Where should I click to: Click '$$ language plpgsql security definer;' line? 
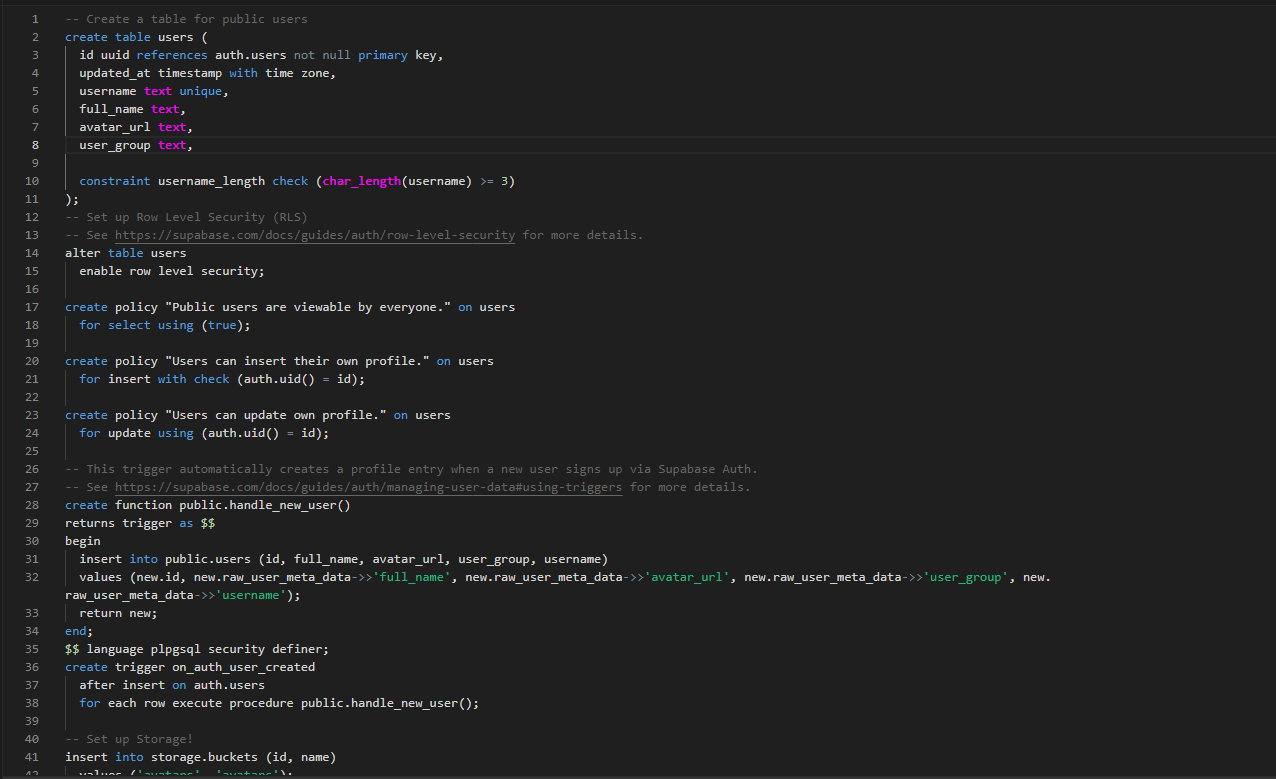click(197, 649)
